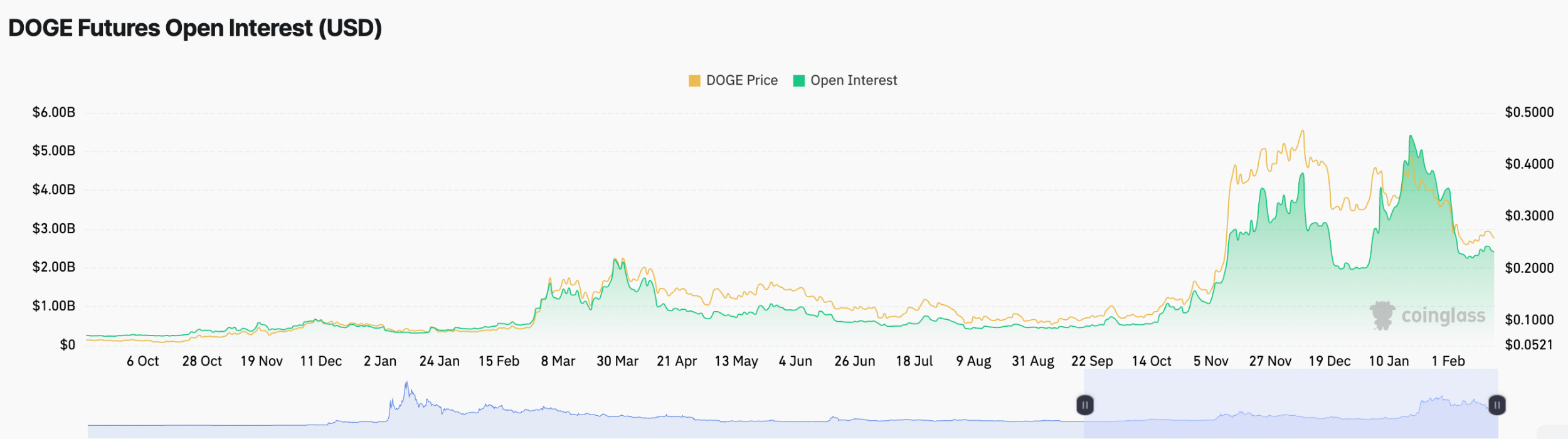Click the '$2.00B' axis value

pos(54,267)
